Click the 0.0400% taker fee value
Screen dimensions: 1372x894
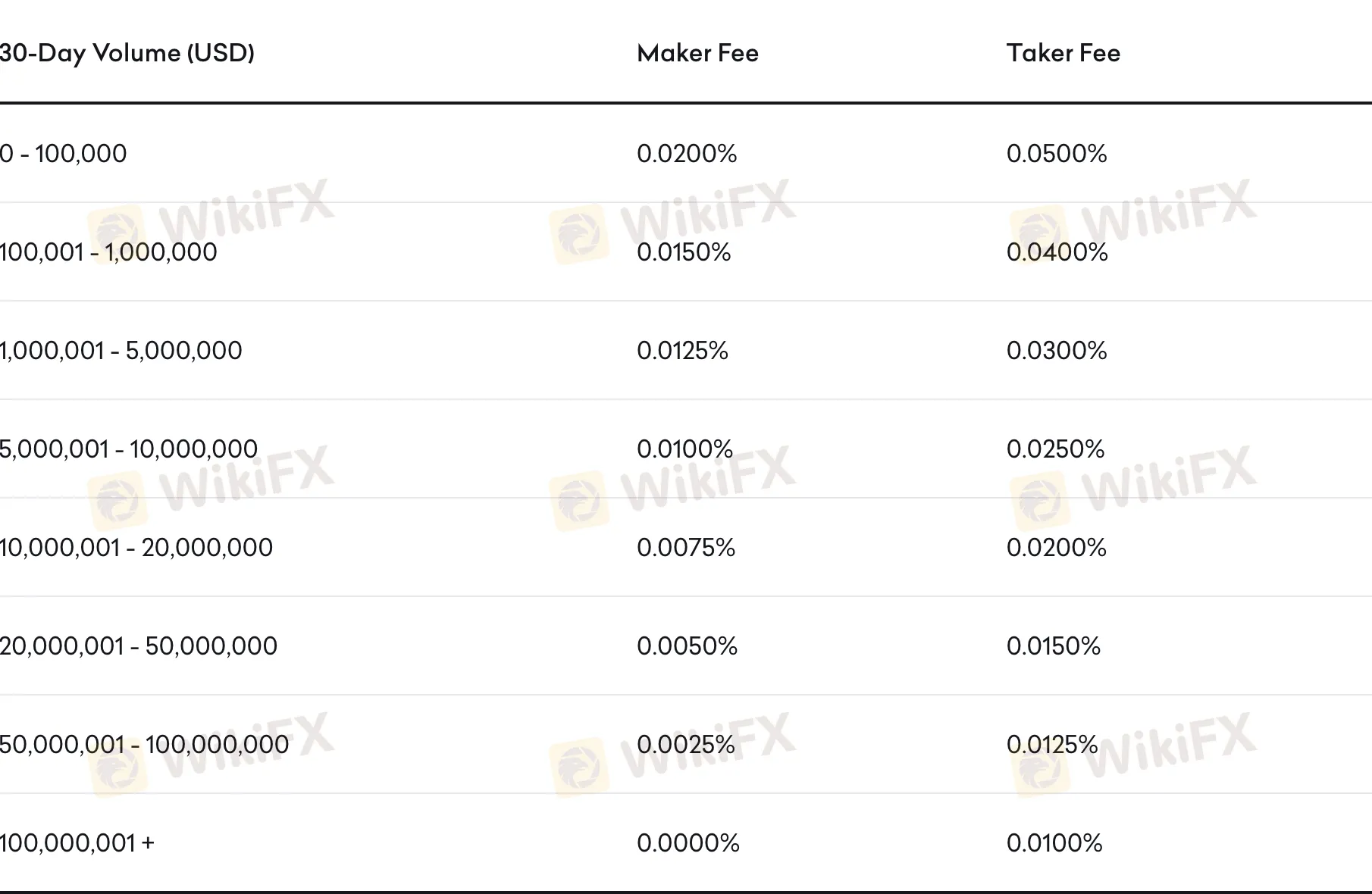coord(1057,252)
